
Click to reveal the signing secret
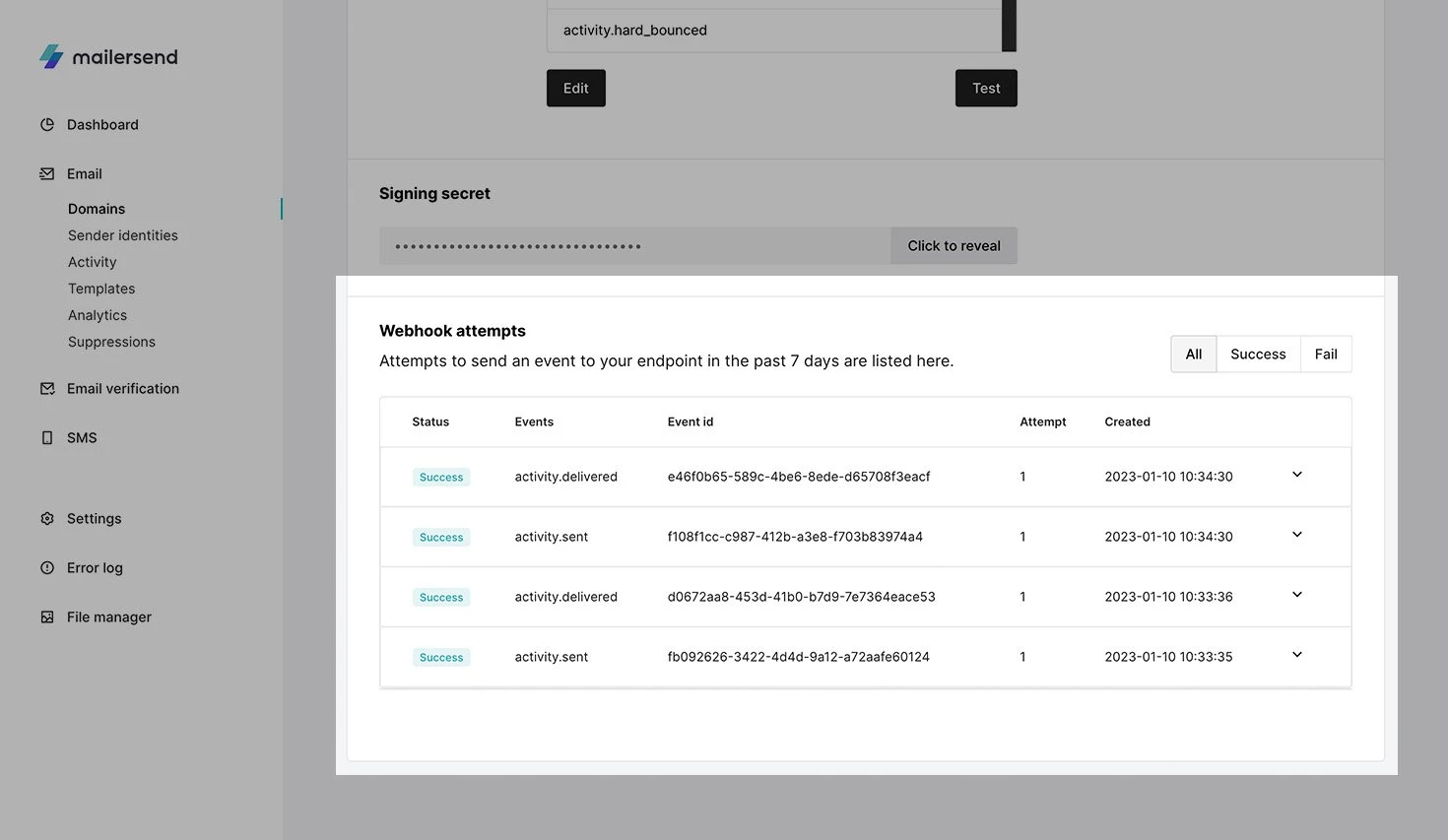pyautogui.click(x=954, y=246)
